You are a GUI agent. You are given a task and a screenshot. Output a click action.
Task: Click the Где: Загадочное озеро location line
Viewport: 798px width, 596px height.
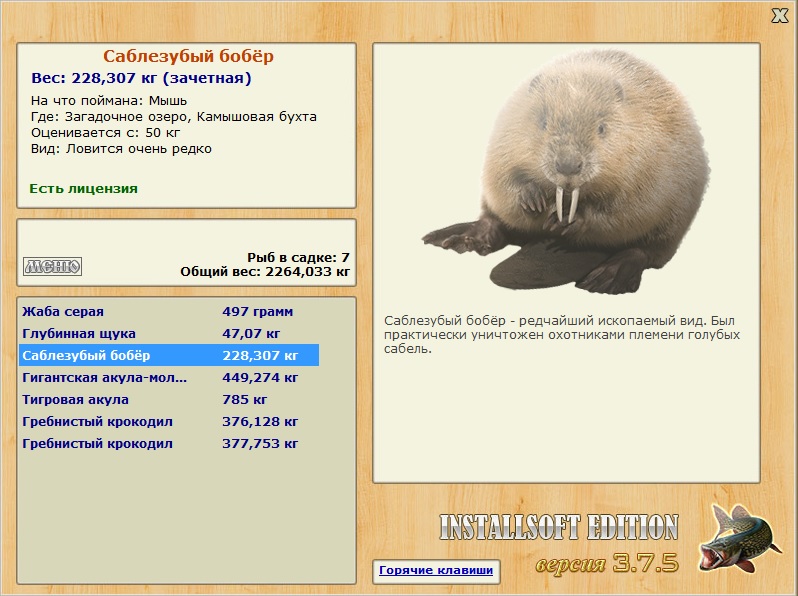[174, 117]
